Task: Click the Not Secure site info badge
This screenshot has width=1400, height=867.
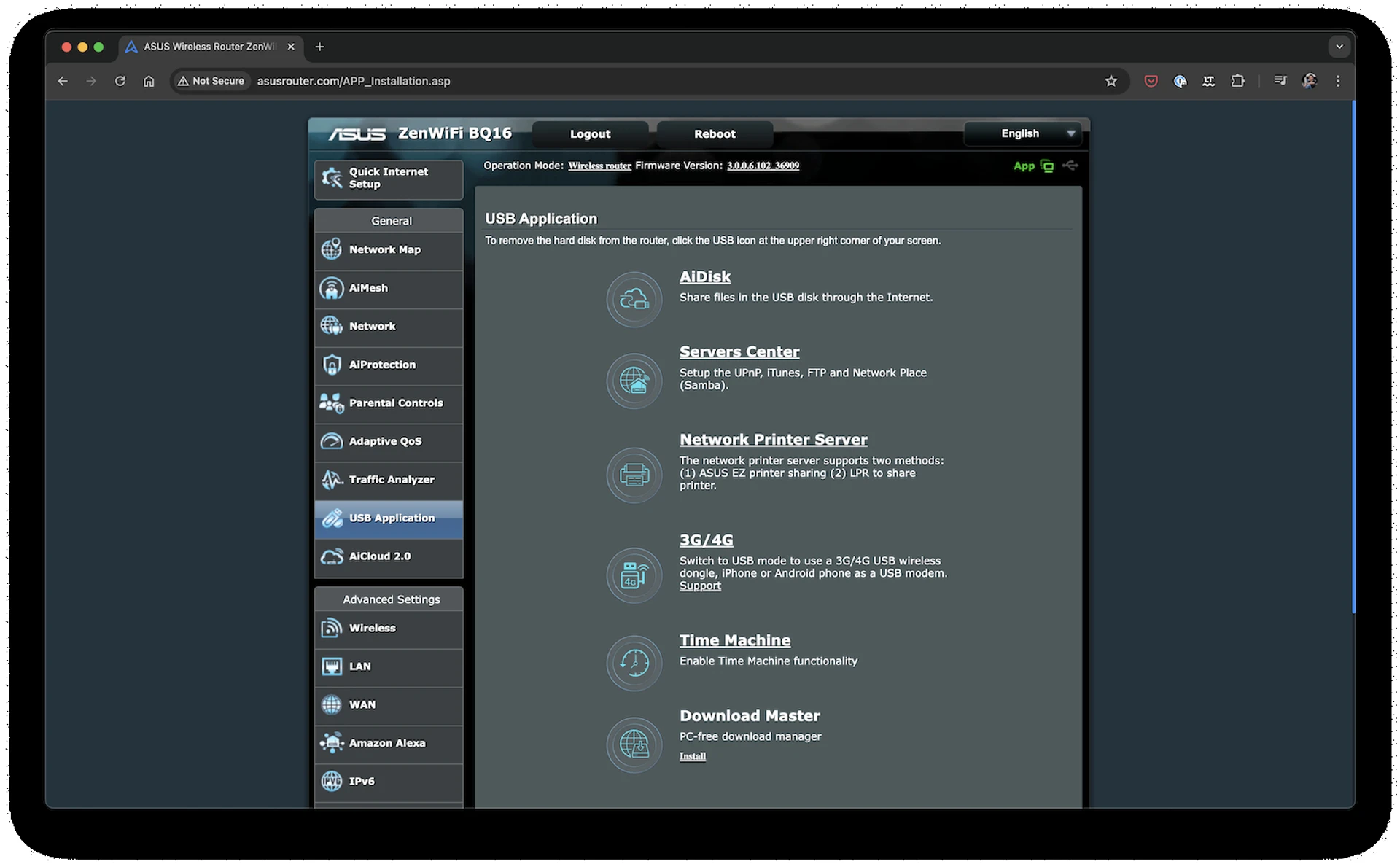Action: pyautogui.click(x=211, y=81)
